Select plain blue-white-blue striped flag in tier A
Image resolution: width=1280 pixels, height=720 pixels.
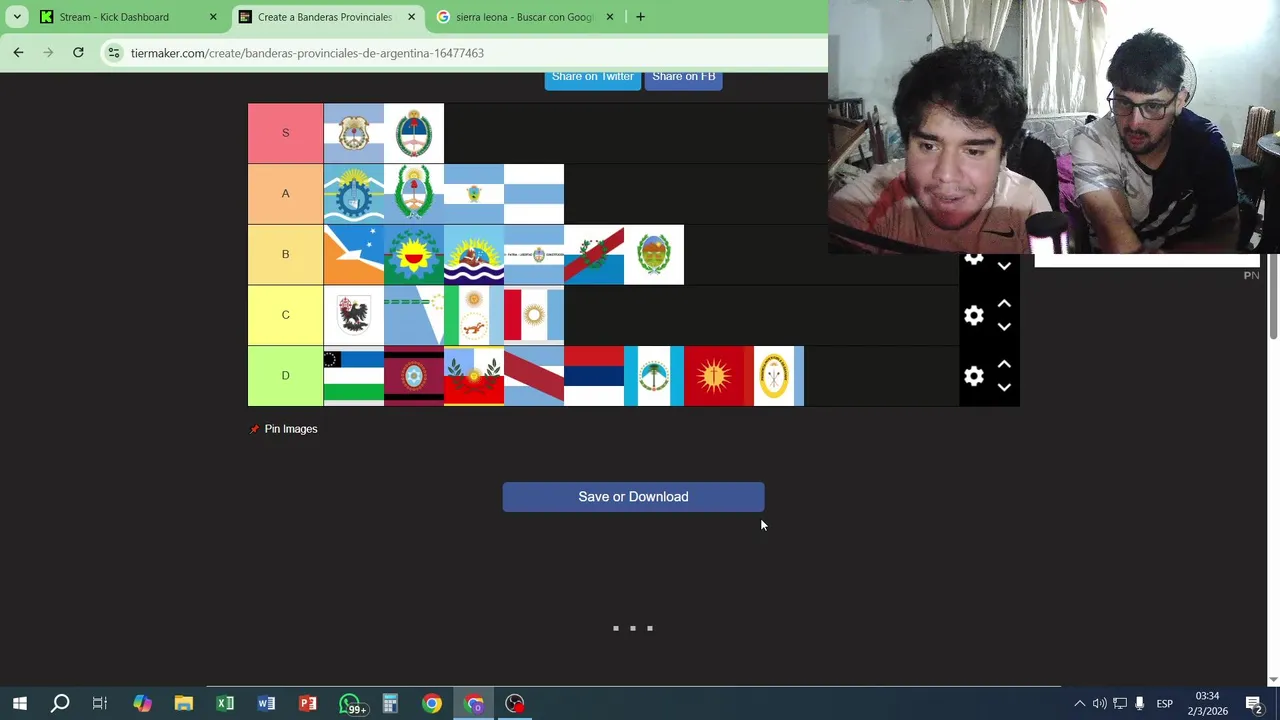pos(534,194)
